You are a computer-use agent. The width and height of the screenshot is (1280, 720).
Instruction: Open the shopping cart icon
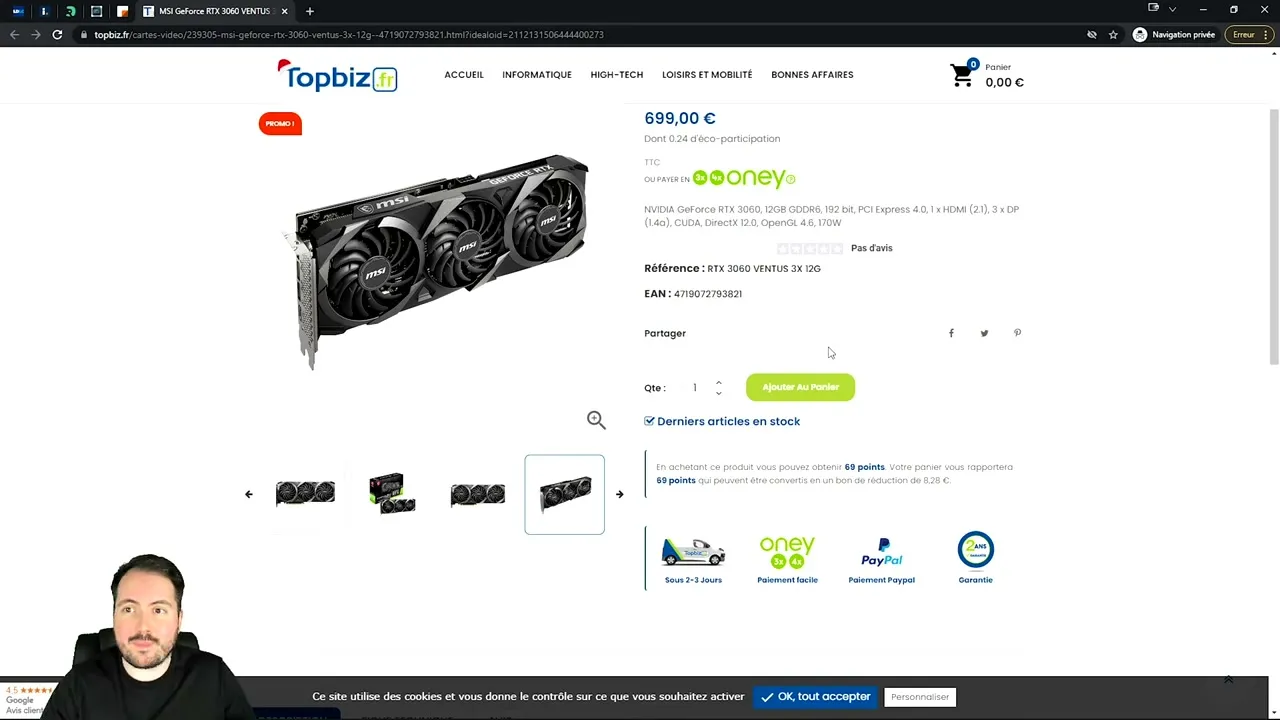962,75
